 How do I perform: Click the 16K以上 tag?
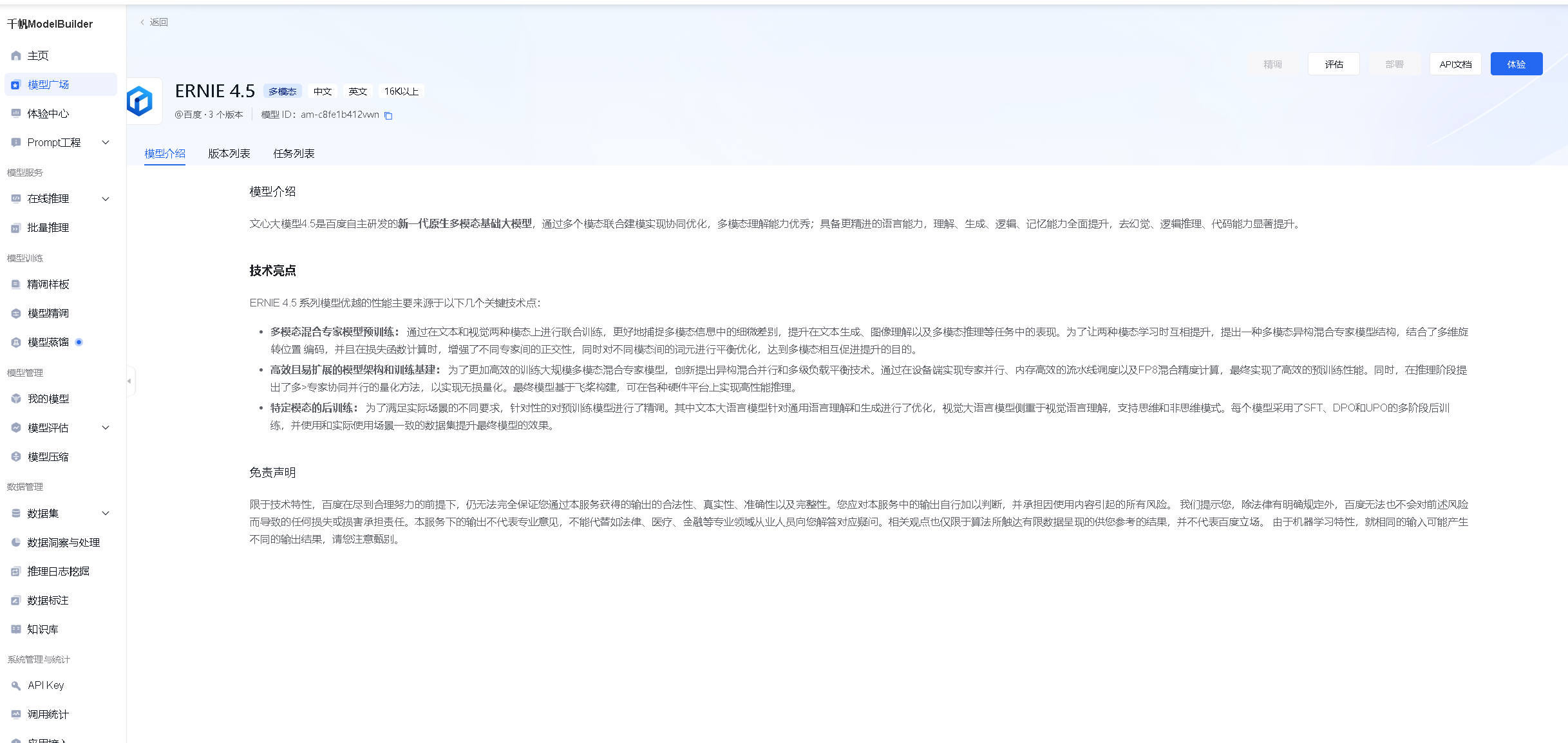pyautogui.click(x=401, y=92)
